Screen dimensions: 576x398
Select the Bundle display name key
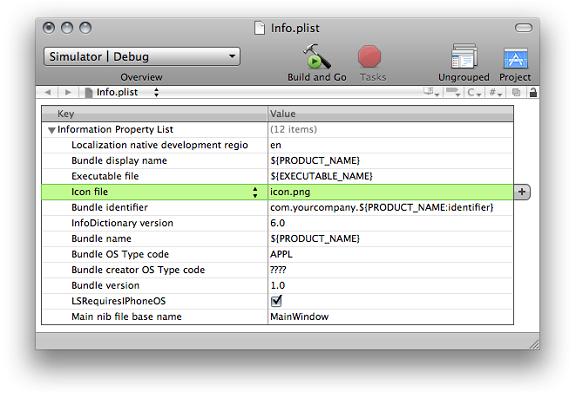click(x=119, y=161)
